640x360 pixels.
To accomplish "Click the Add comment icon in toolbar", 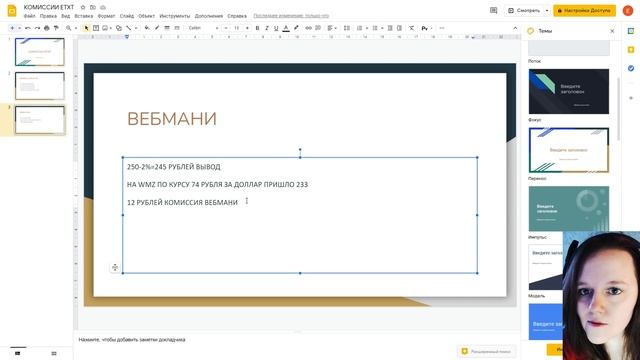I will click(x=318, y=28).
